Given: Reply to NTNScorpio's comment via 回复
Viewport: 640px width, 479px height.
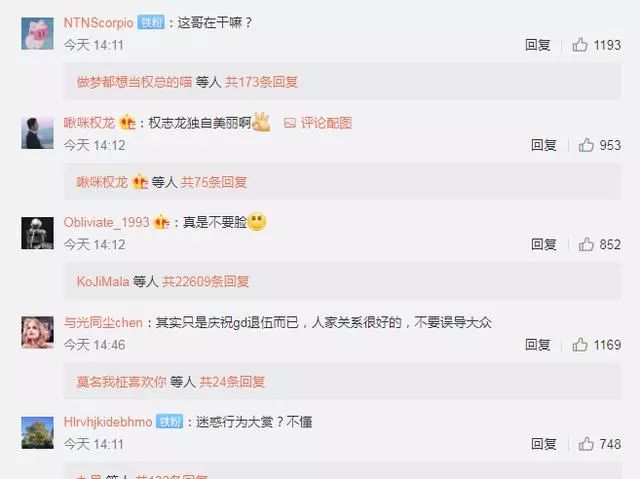Looking at the screenshot, I should click(538, 45).
